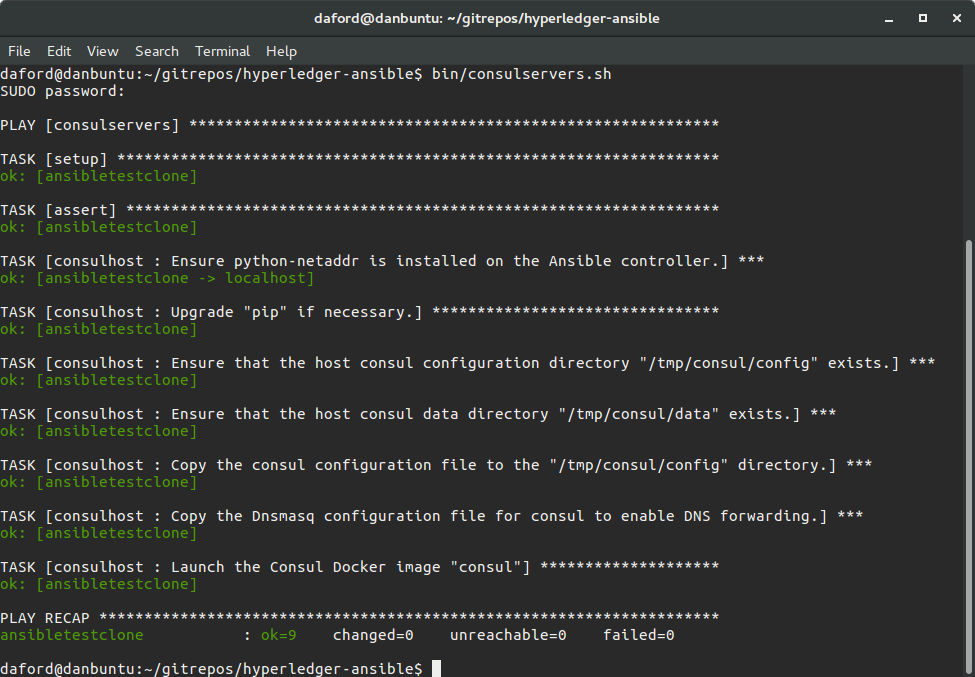Open the Terminal menu
This screenshot has height=677, width=975.
click(x=222, y=51)
